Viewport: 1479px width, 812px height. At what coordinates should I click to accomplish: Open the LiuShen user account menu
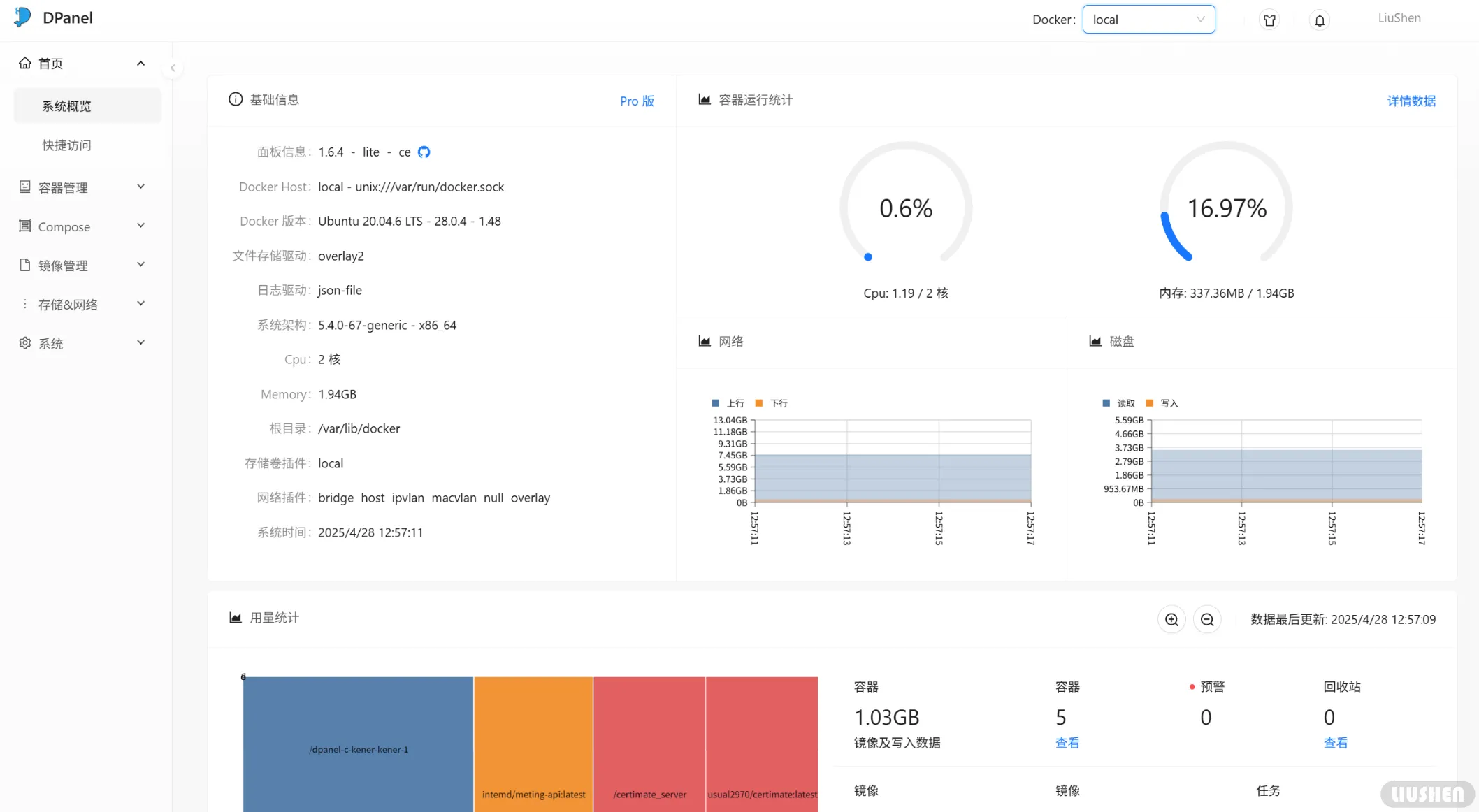(1399, 18)
